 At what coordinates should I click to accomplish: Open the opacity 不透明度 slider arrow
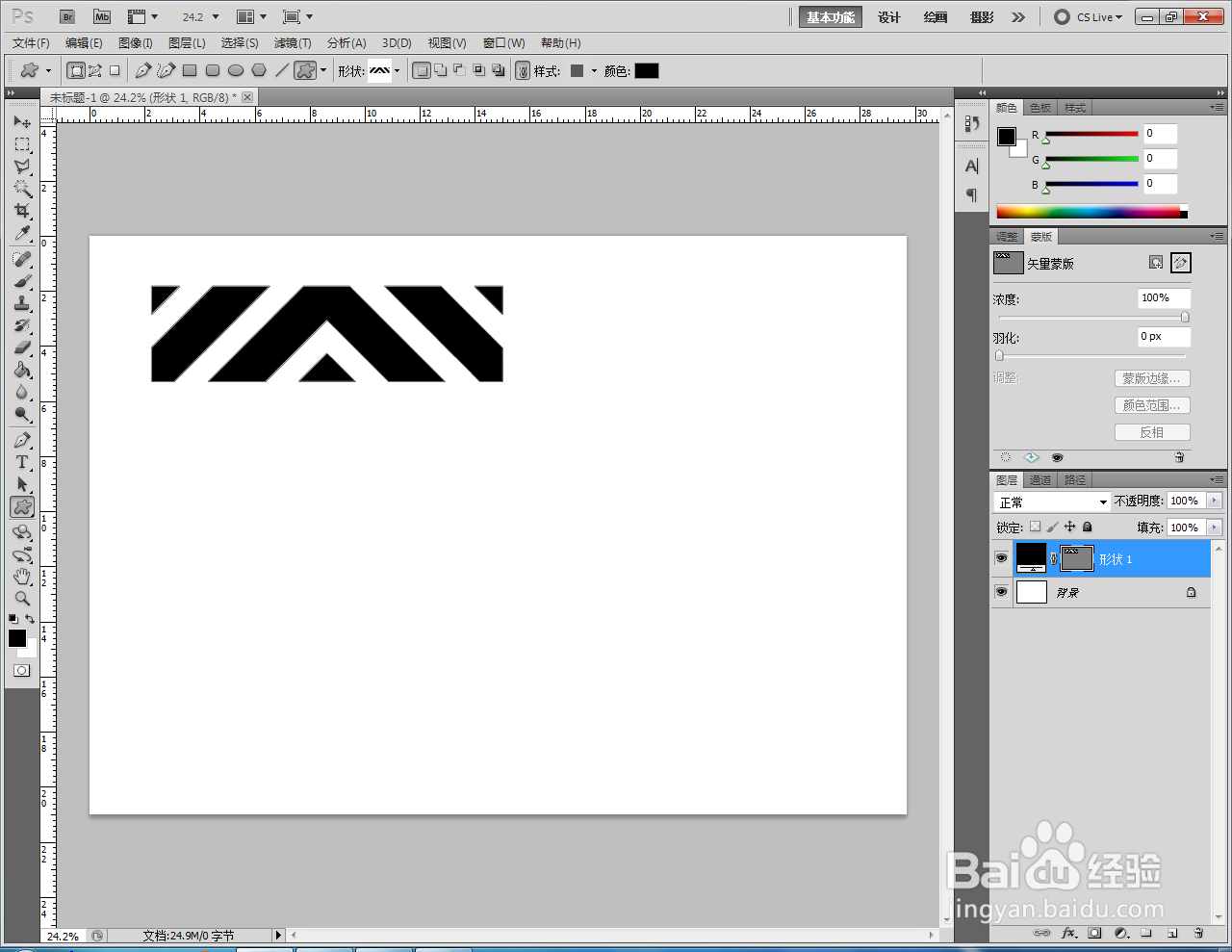tap(1214, 501)
